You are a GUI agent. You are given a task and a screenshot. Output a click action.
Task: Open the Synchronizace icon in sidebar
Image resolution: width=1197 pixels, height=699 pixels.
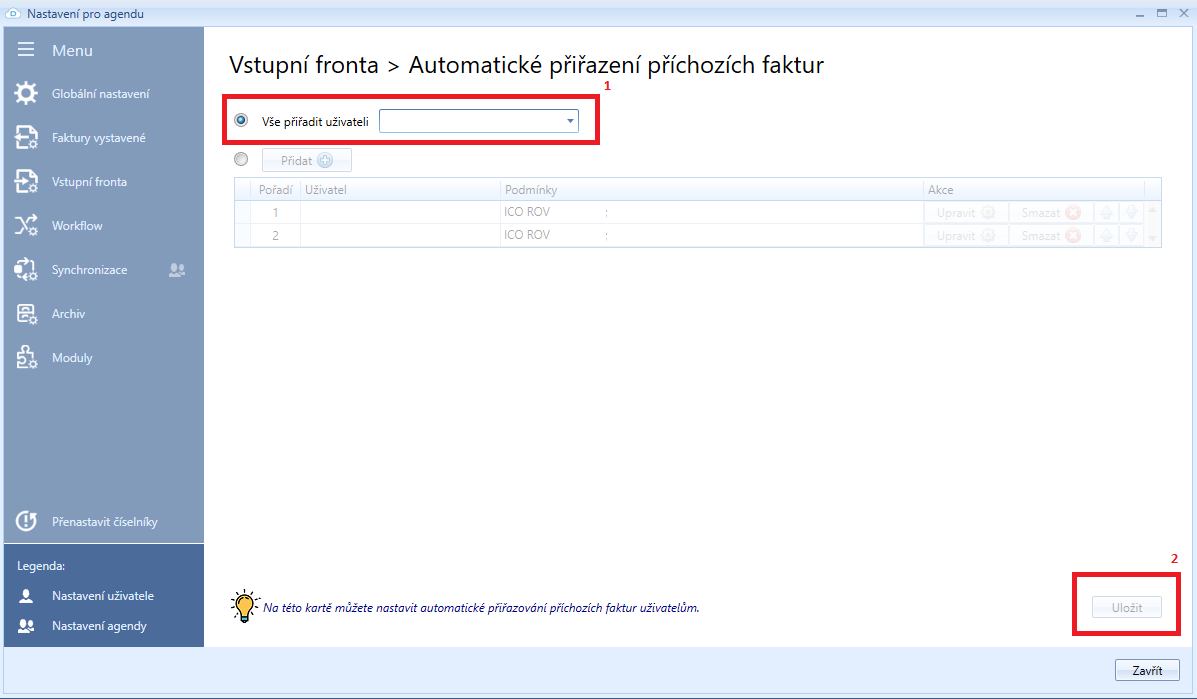[26, 270]
